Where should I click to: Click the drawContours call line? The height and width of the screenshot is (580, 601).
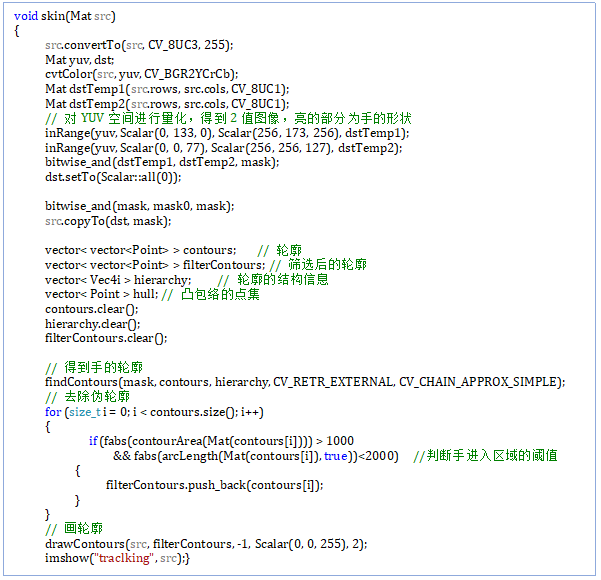[x=206, y=544]
